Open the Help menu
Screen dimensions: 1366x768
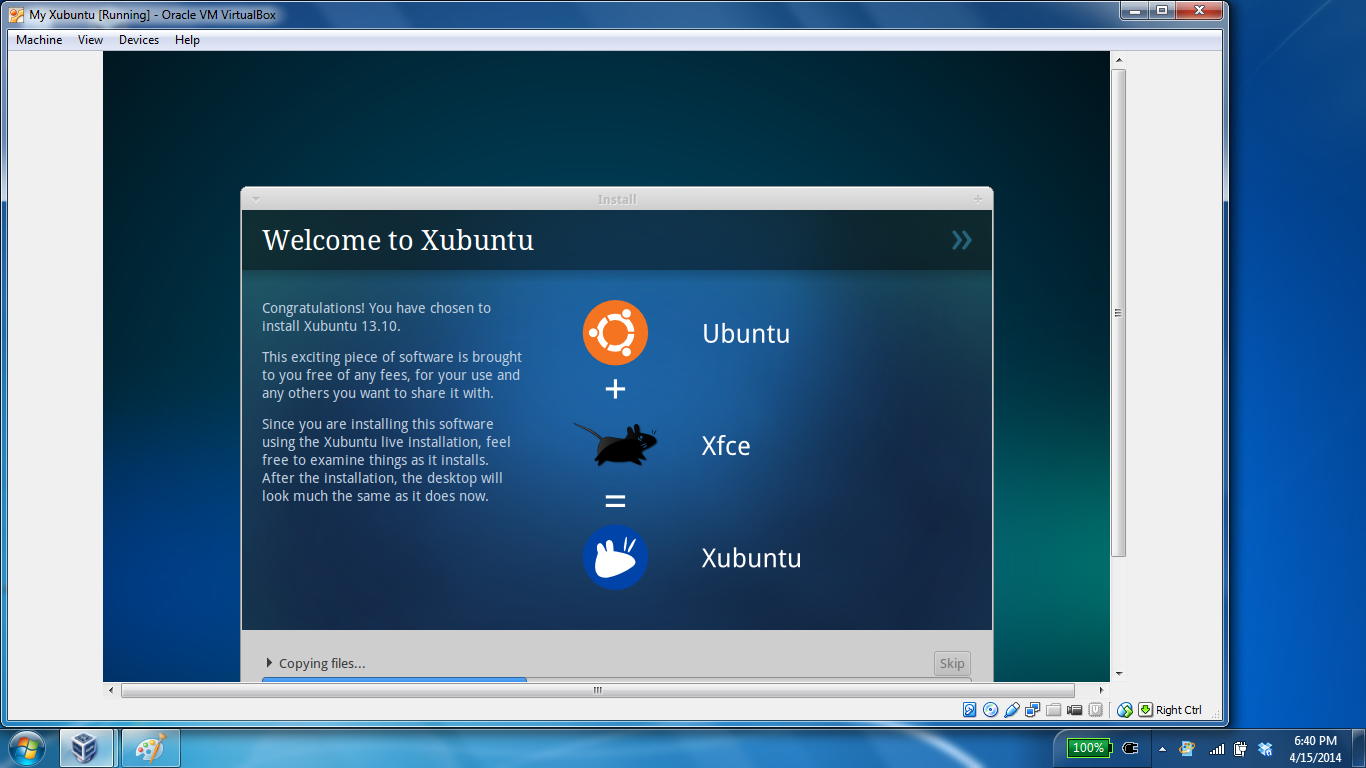187,40
